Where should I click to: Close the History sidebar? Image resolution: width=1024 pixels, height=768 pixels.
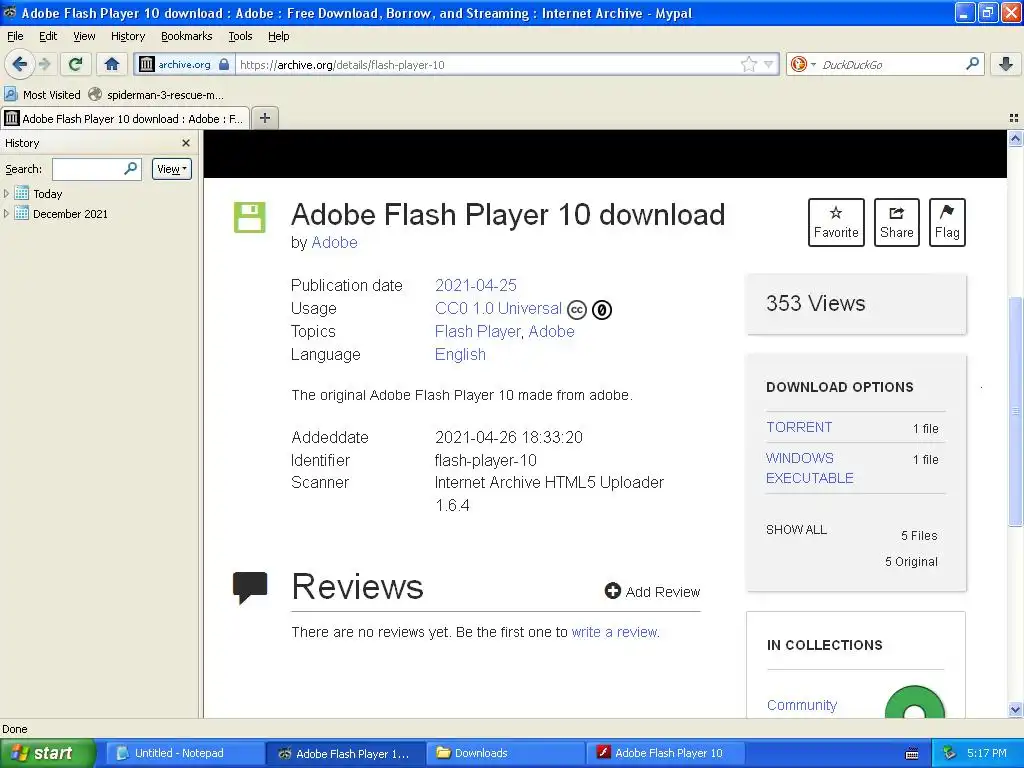pos(186,143)
